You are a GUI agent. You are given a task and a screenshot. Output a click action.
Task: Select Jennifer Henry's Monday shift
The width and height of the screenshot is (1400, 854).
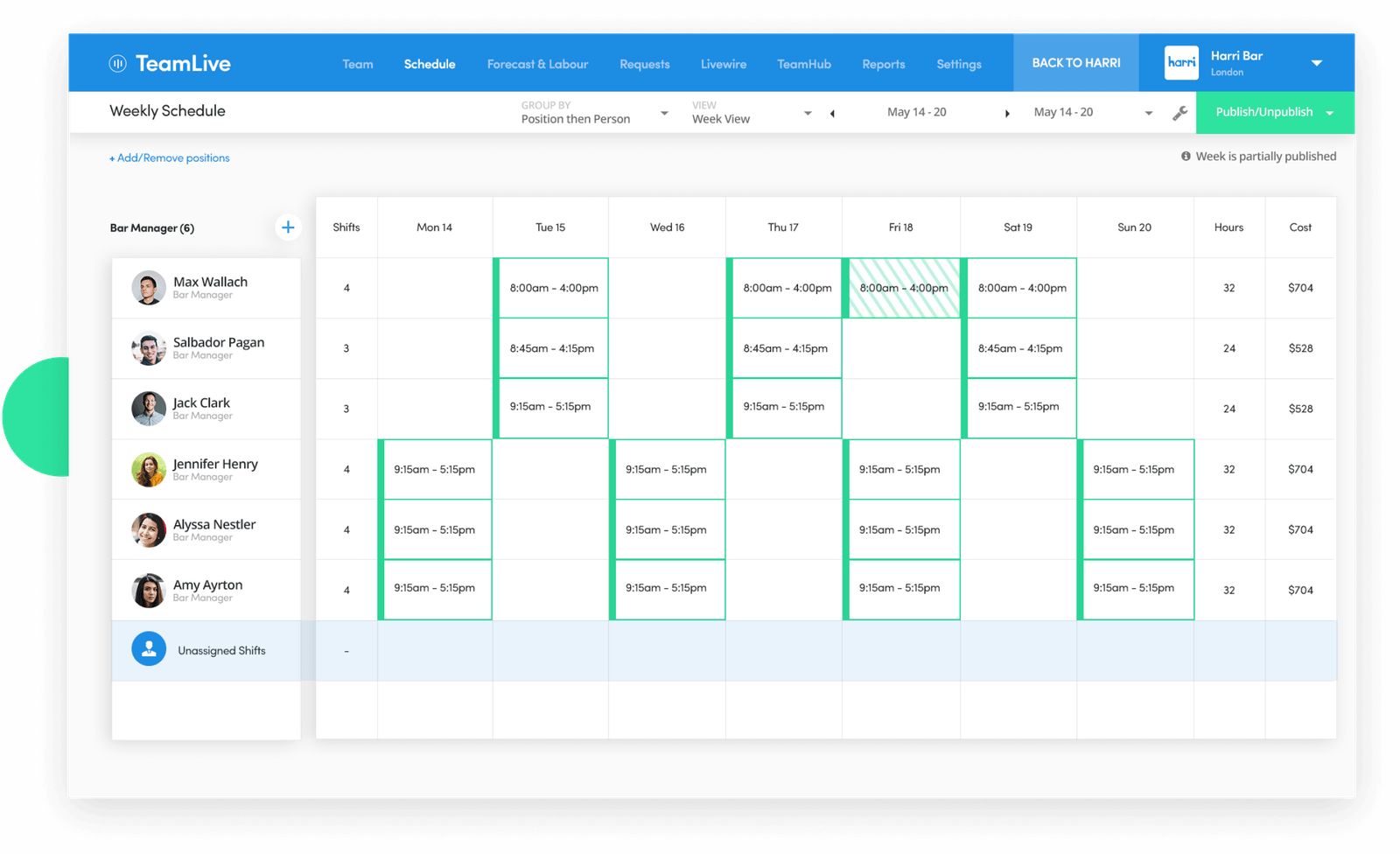coord(435,469)
